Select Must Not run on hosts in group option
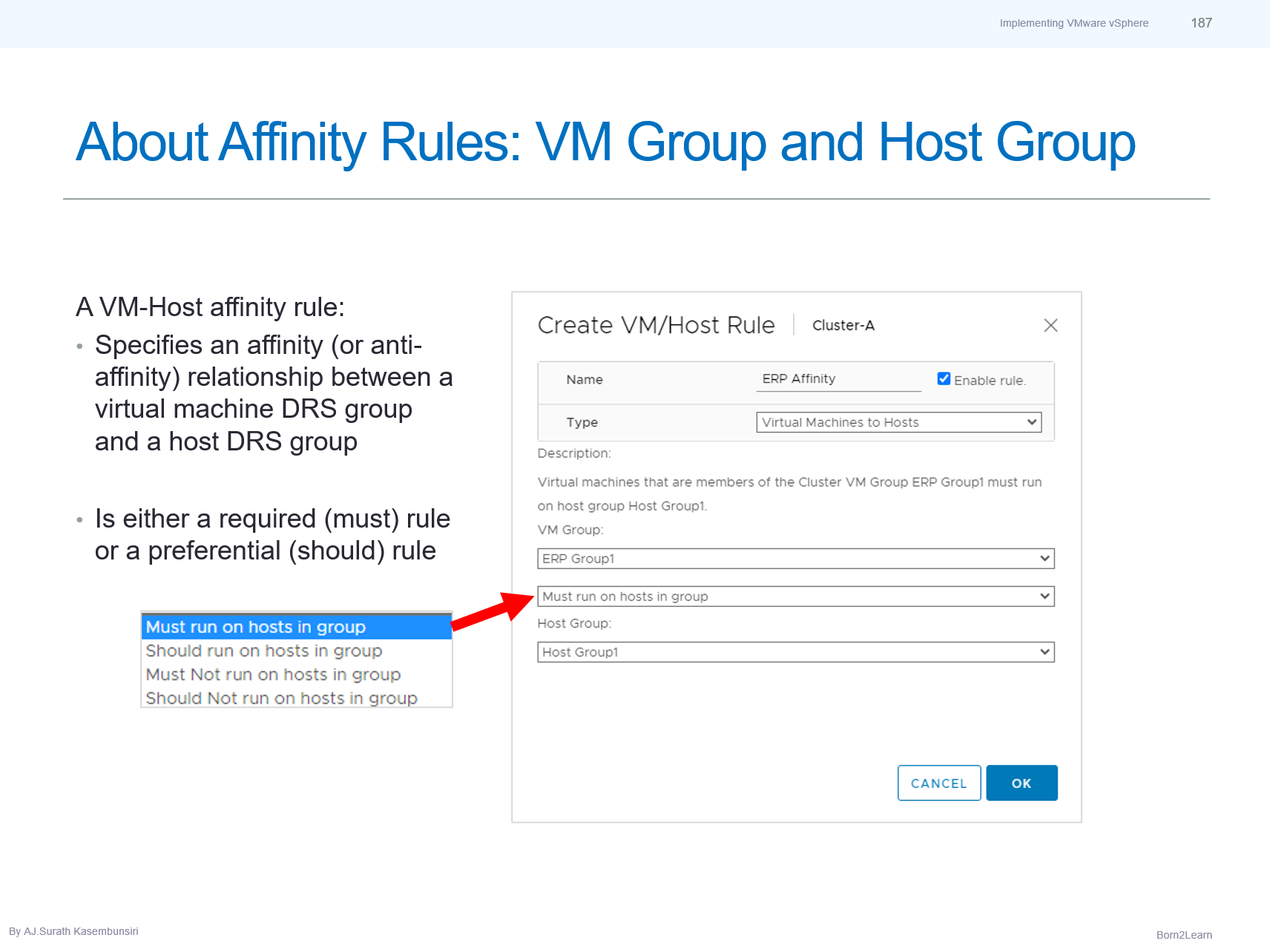 pyautogui.click(x=272, y=674)
